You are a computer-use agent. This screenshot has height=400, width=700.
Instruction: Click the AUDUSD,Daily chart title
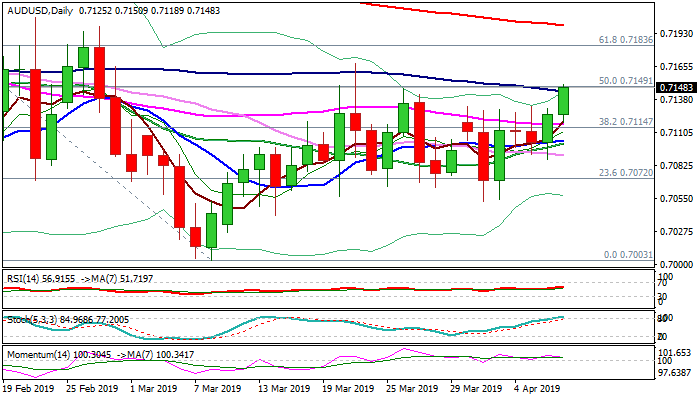pyautogui.click(x=40, y=9)
